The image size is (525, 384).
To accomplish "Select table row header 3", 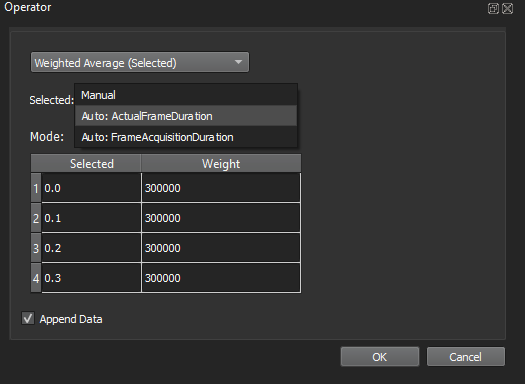I will pos(36,248).
